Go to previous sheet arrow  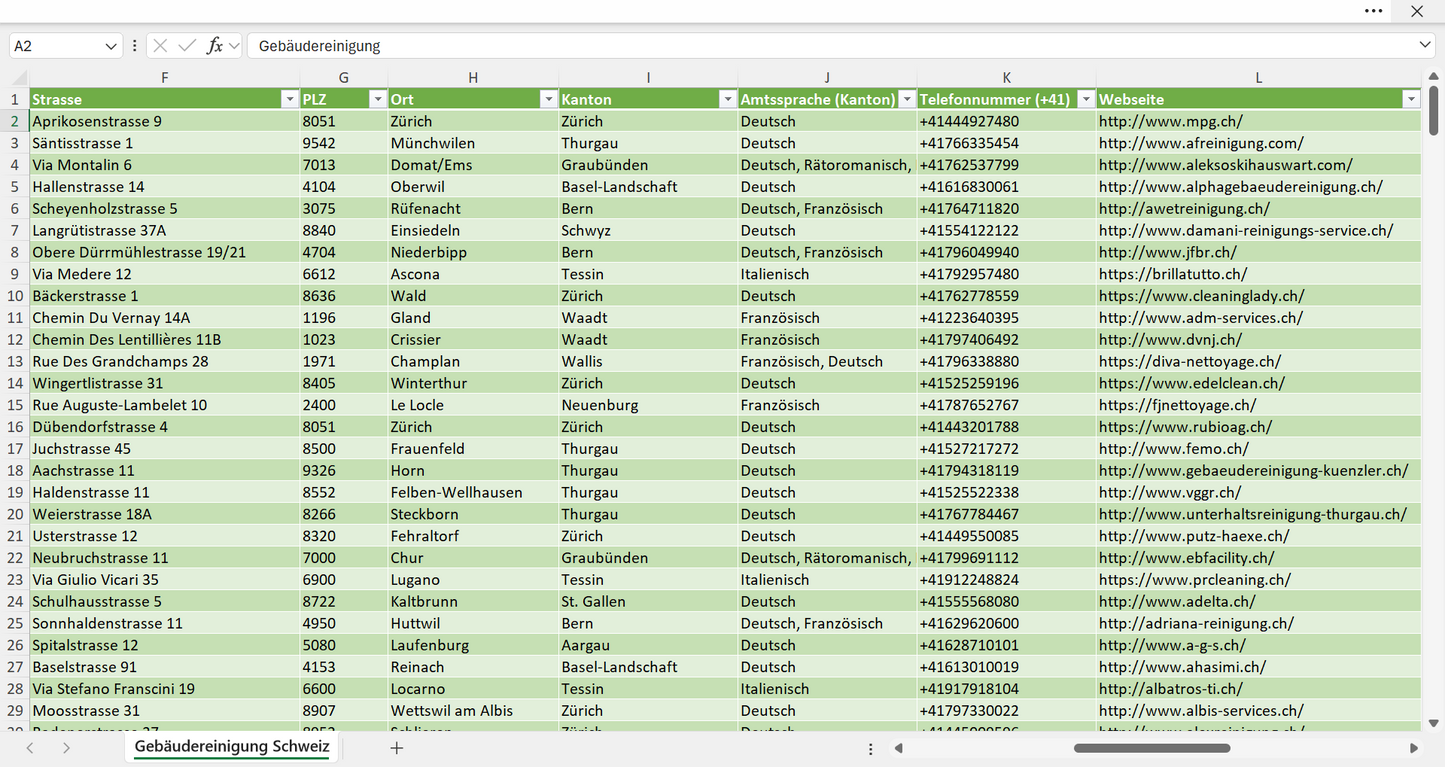coord(30,748)
